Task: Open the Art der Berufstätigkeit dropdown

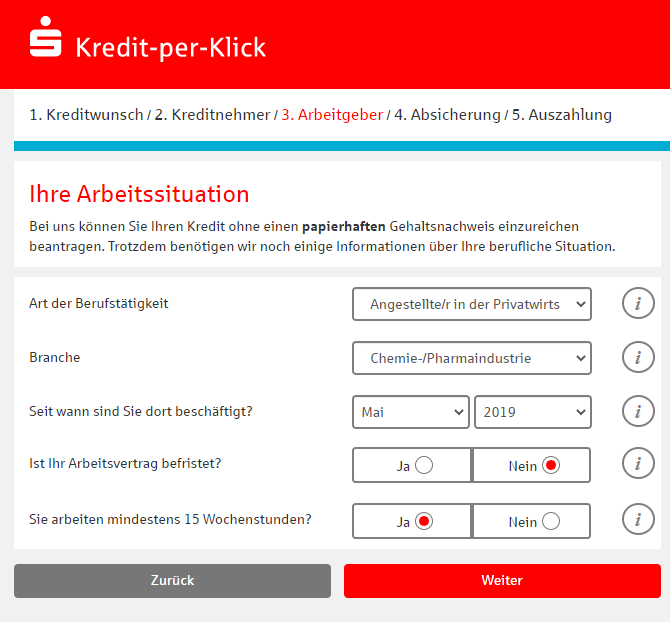Action: pos(471,304)
